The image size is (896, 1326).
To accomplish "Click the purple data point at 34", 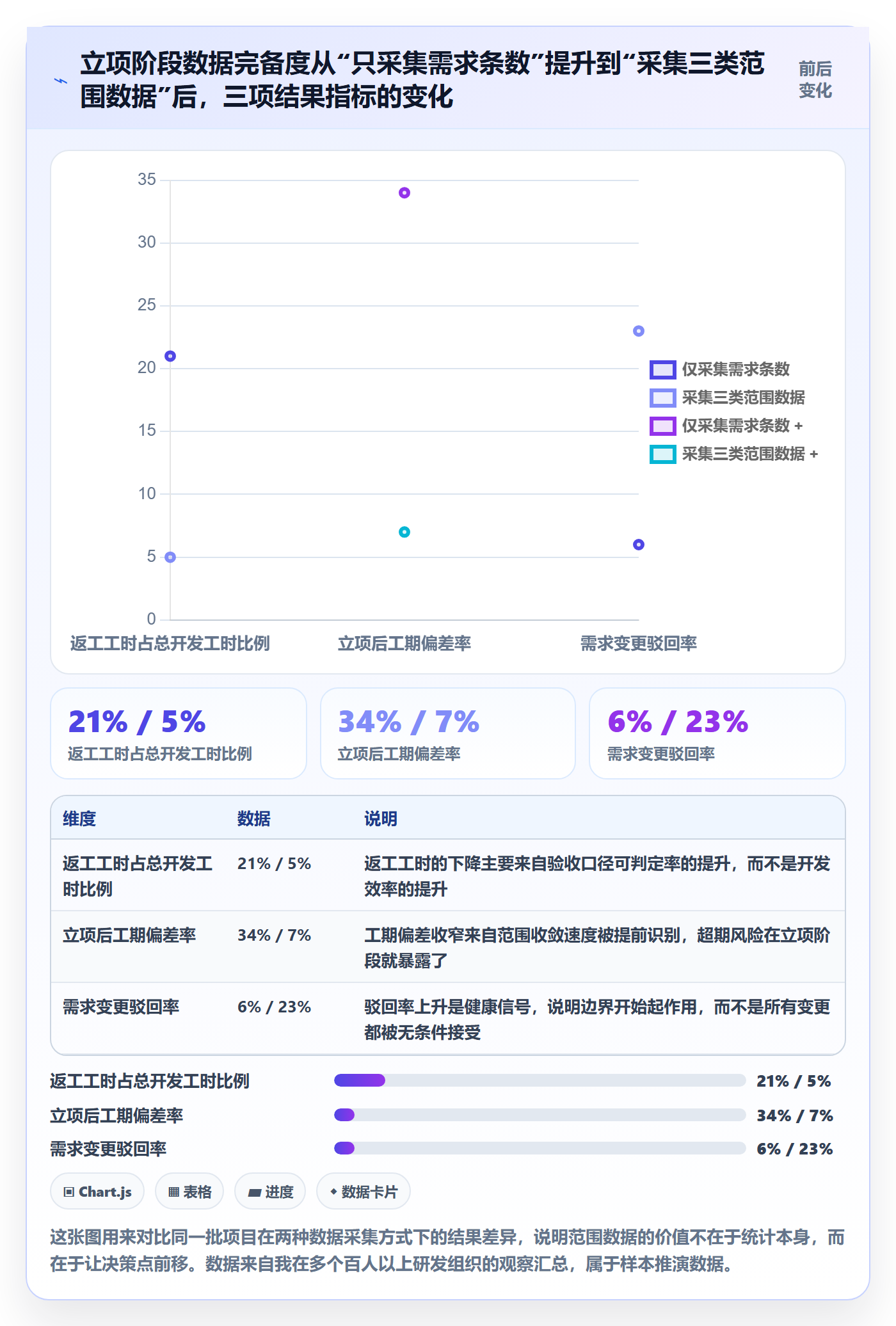I will pos(404,193).
